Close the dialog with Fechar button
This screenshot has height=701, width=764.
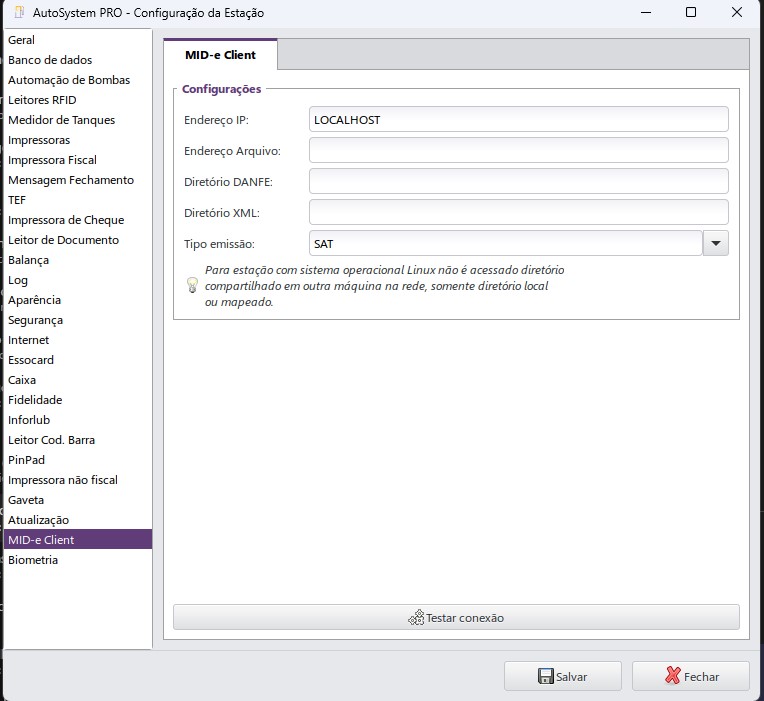point(690,676)
